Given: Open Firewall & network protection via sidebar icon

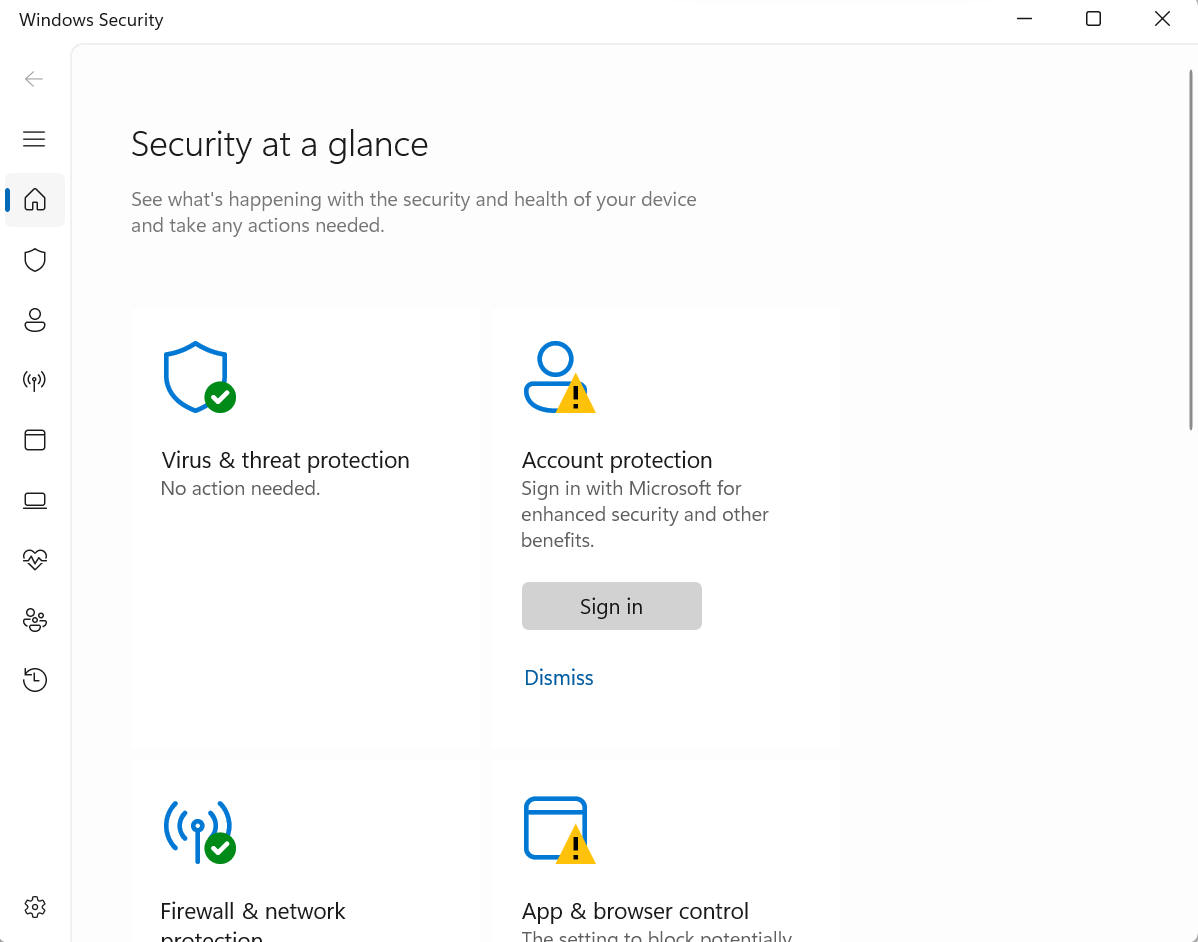Looking at the screenshot, I should click(x=34, y=380).
